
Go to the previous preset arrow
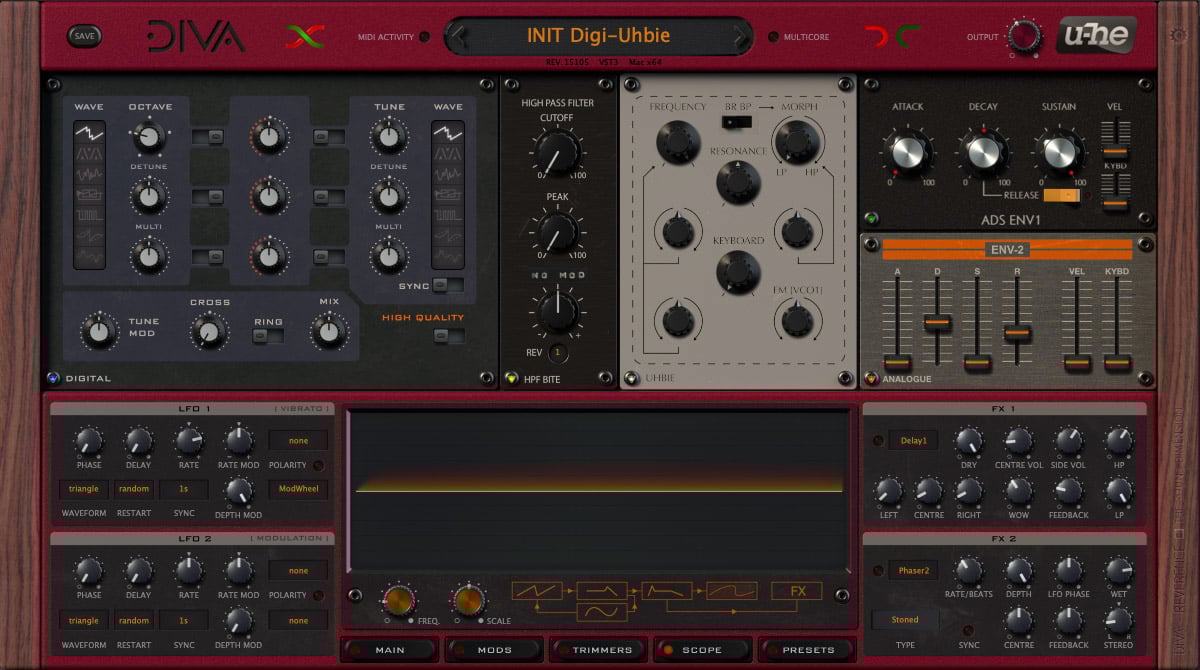(x=457, y=37)
